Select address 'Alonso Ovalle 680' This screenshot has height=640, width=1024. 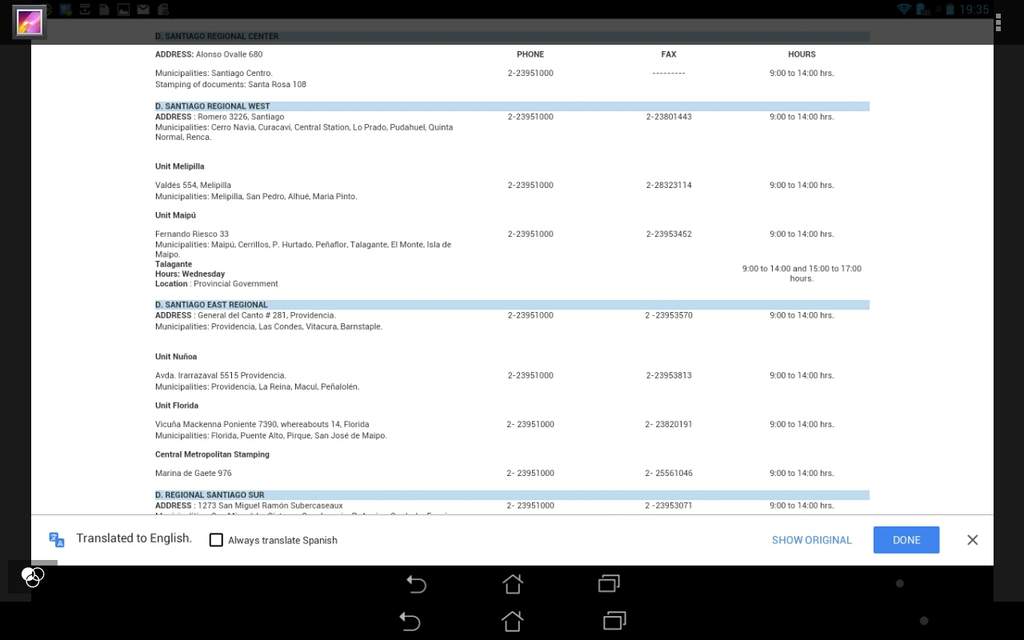(x=229, y=54)
